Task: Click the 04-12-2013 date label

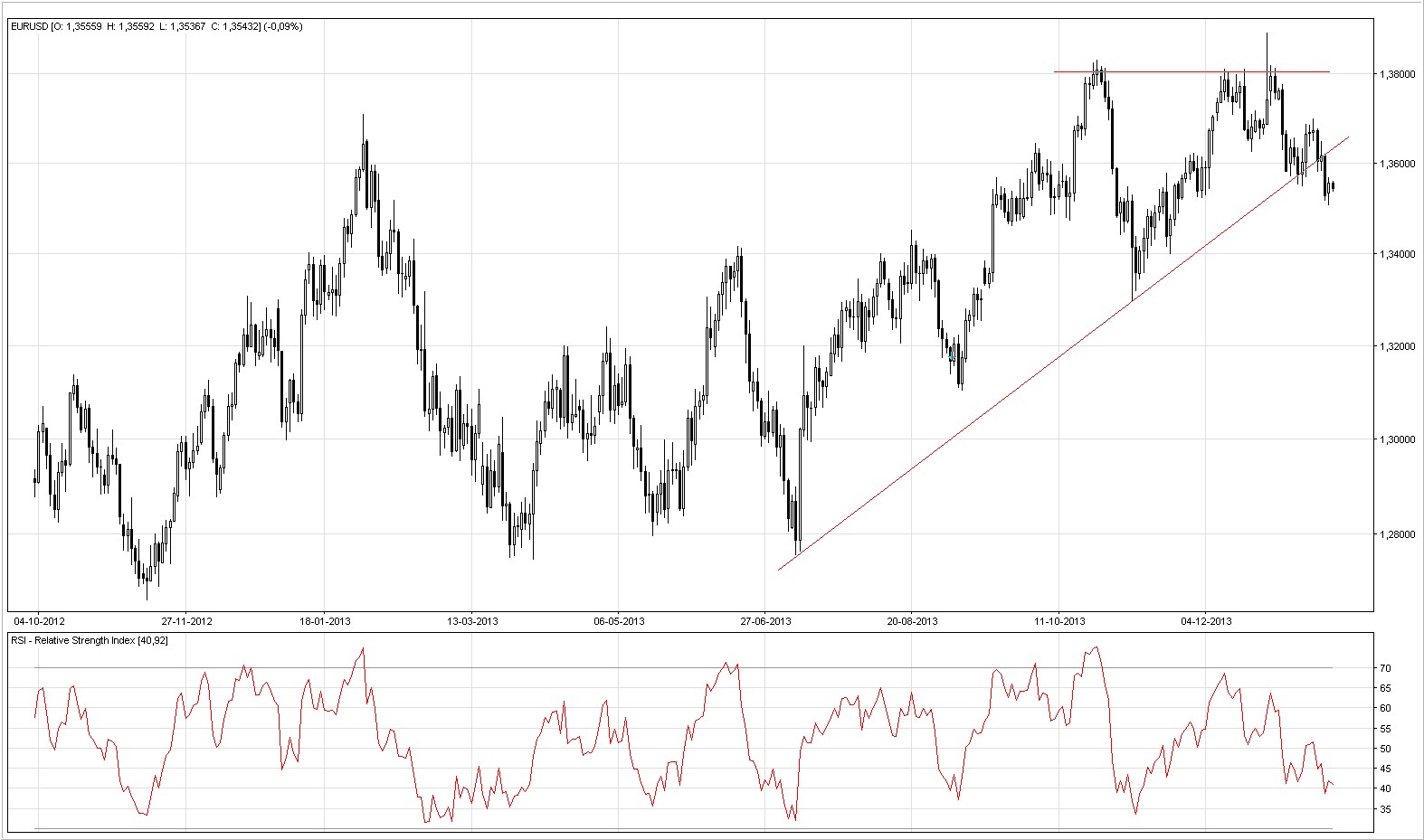Action: pos(1206,621)
